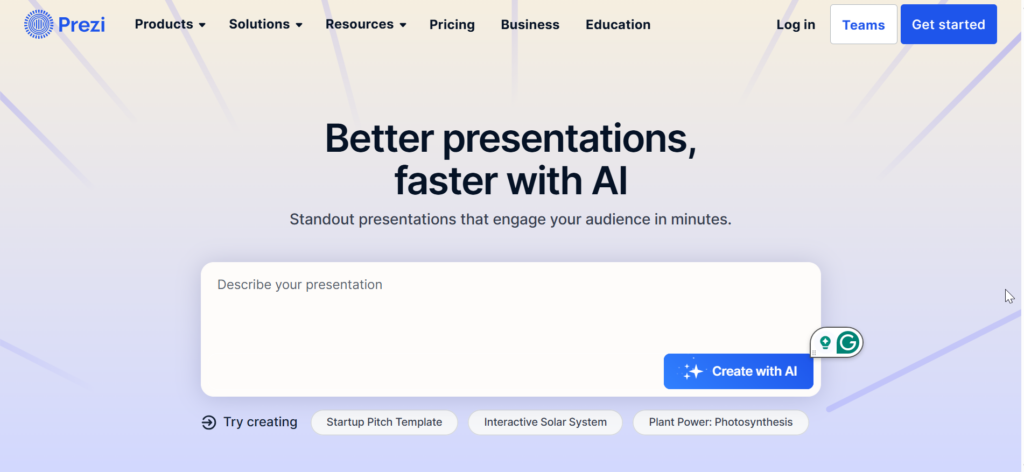Open the Solutions dropdown
The width and height of the screenshot is (1024, 472).
(265, 24)
